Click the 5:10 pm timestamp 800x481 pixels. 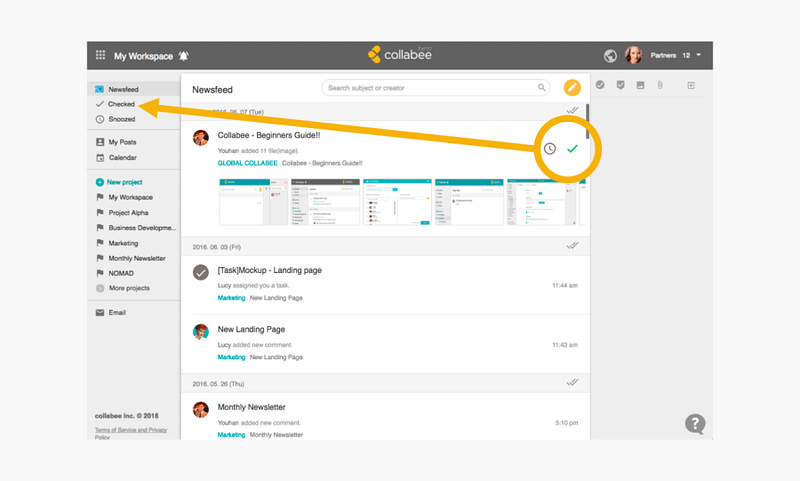coord(566,423)
